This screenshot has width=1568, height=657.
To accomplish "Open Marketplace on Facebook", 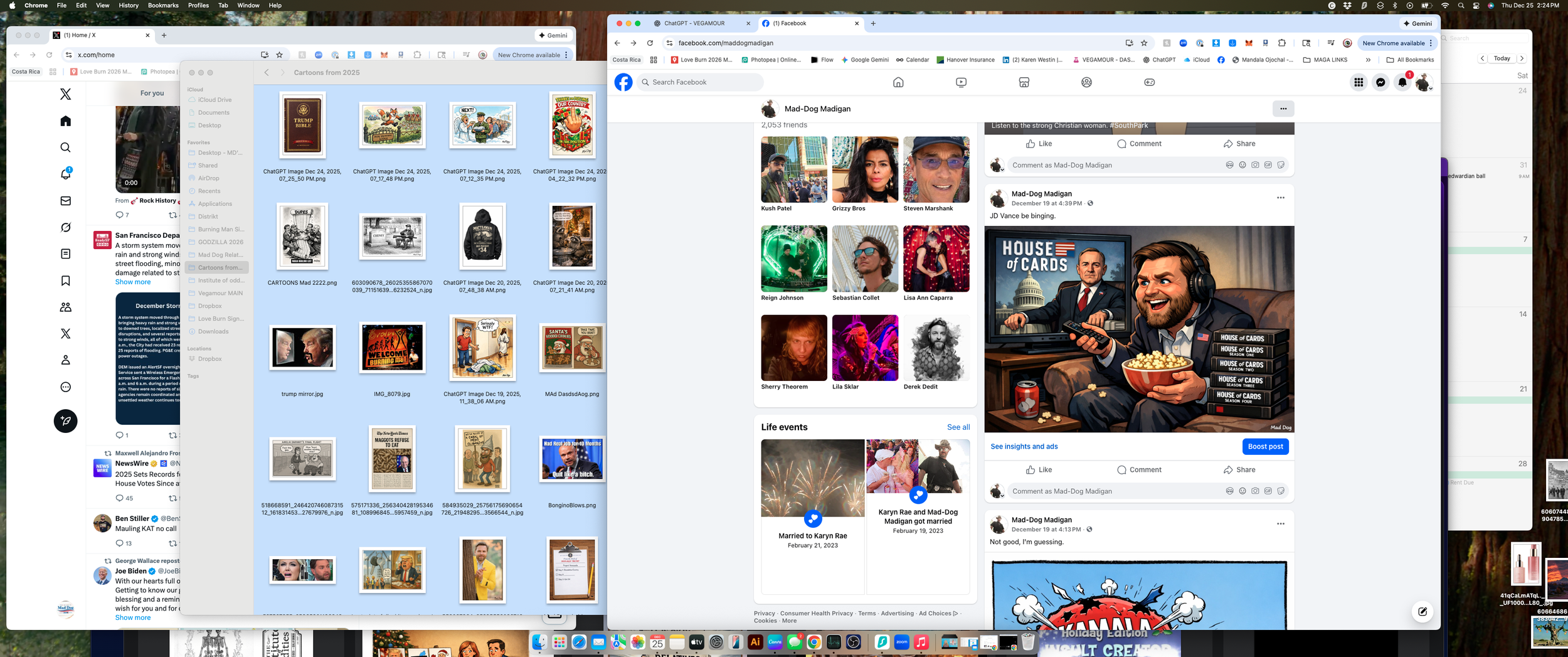I will [x=1023, y=82].
